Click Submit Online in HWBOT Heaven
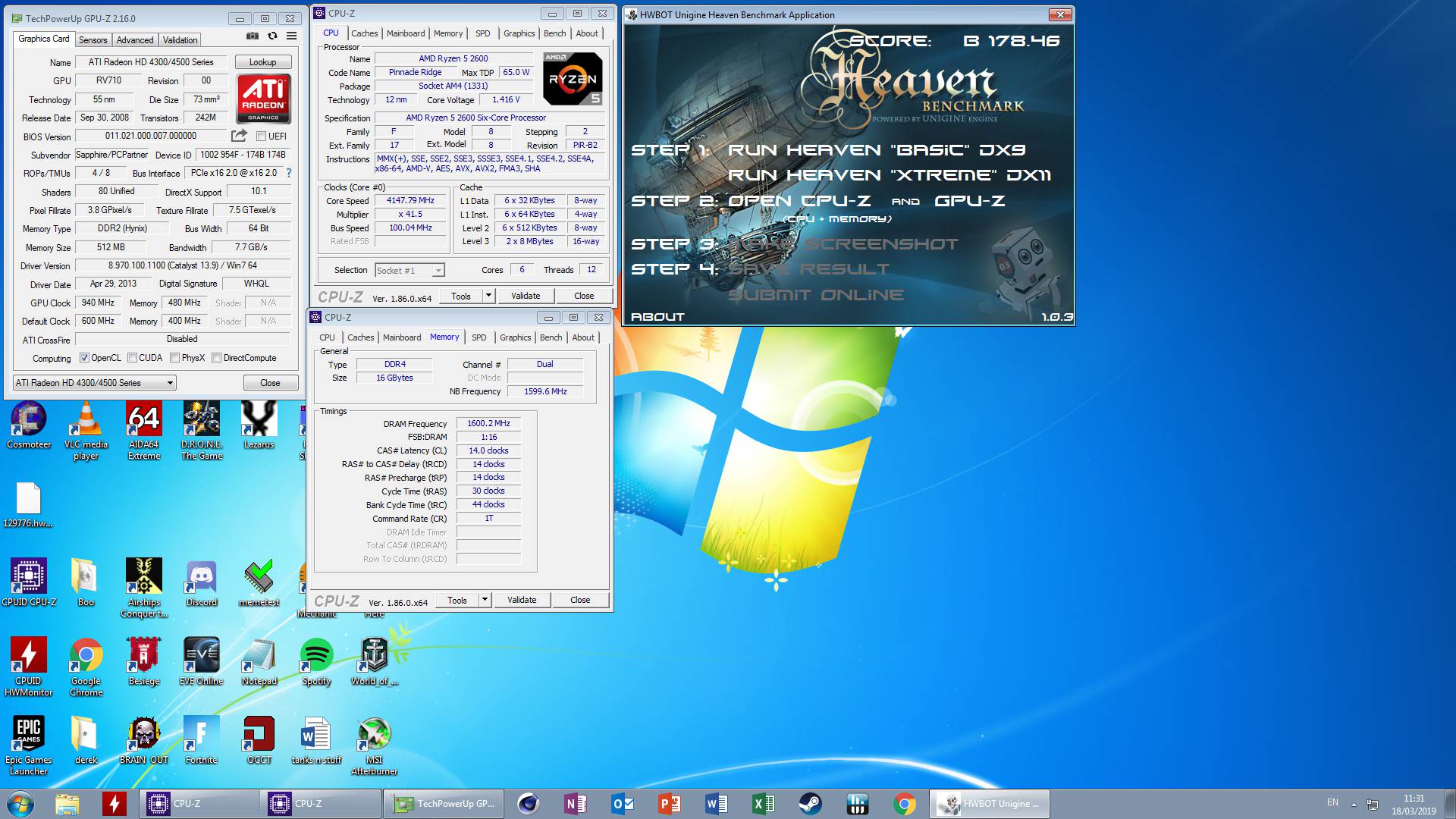The height and width of the screenshot is (819, 1456). click(x=816, y=295)
